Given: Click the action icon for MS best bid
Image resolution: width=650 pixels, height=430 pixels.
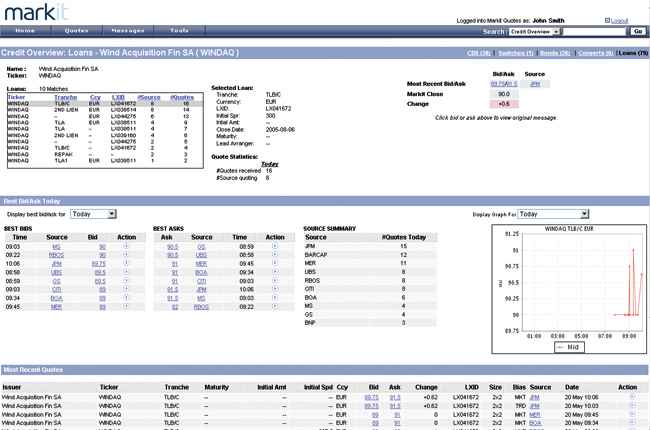Looking at the screenshot, I should coord(126,246).
